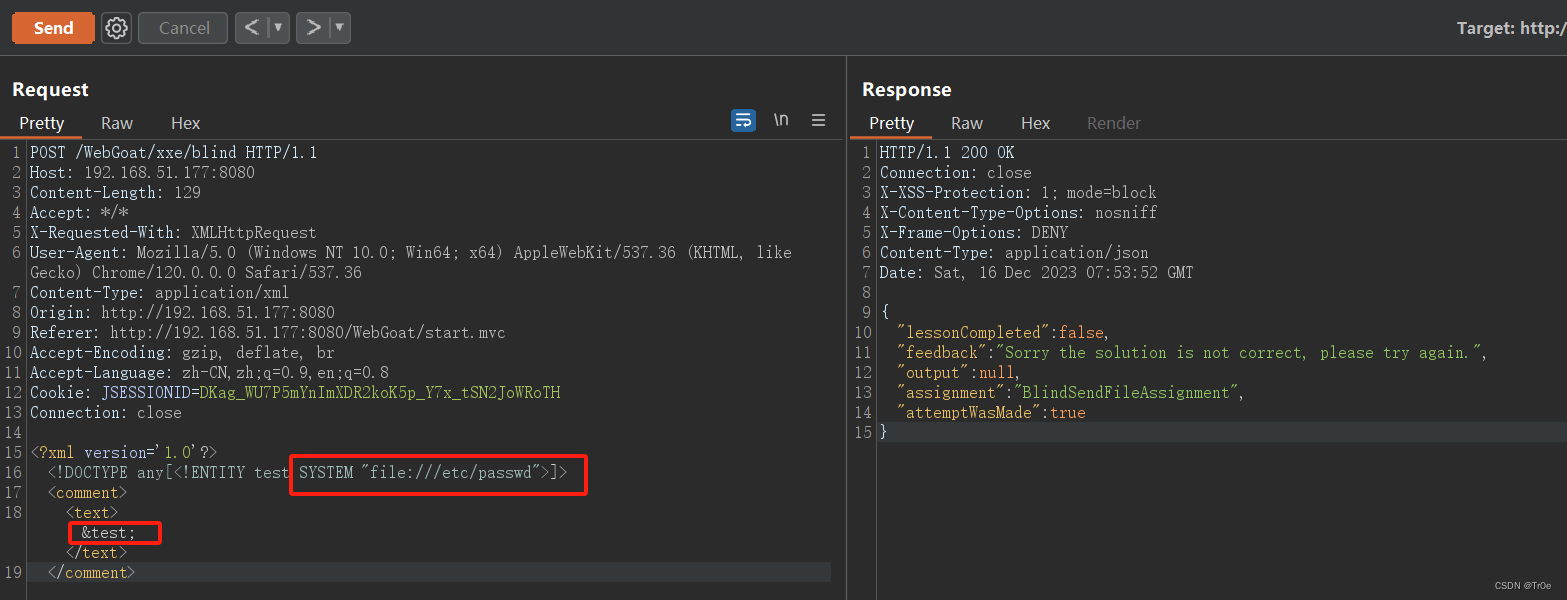Click the HTTP/1.1 200 OK status line
Screen dimensions: 1567x600
(947, 153)
